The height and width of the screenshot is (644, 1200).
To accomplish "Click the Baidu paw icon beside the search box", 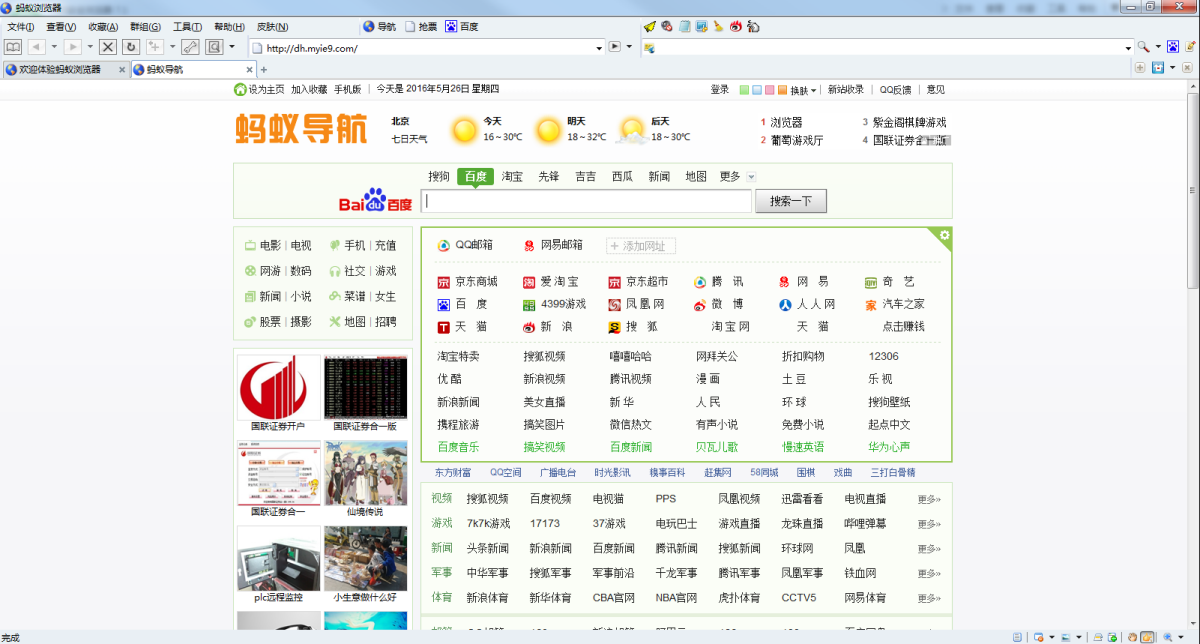I will click(x=372, y=198).
